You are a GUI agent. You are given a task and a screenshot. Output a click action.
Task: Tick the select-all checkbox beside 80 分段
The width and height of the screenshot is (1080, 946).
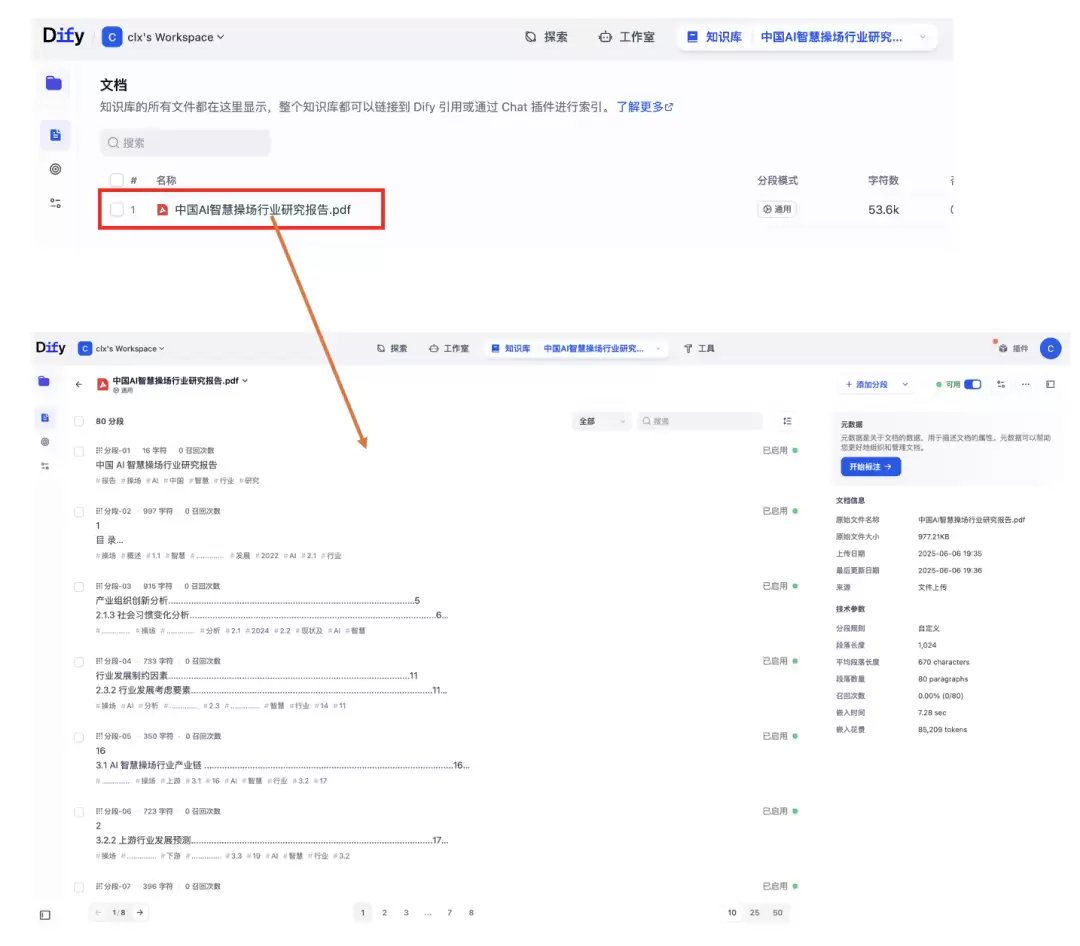[79, 421]
